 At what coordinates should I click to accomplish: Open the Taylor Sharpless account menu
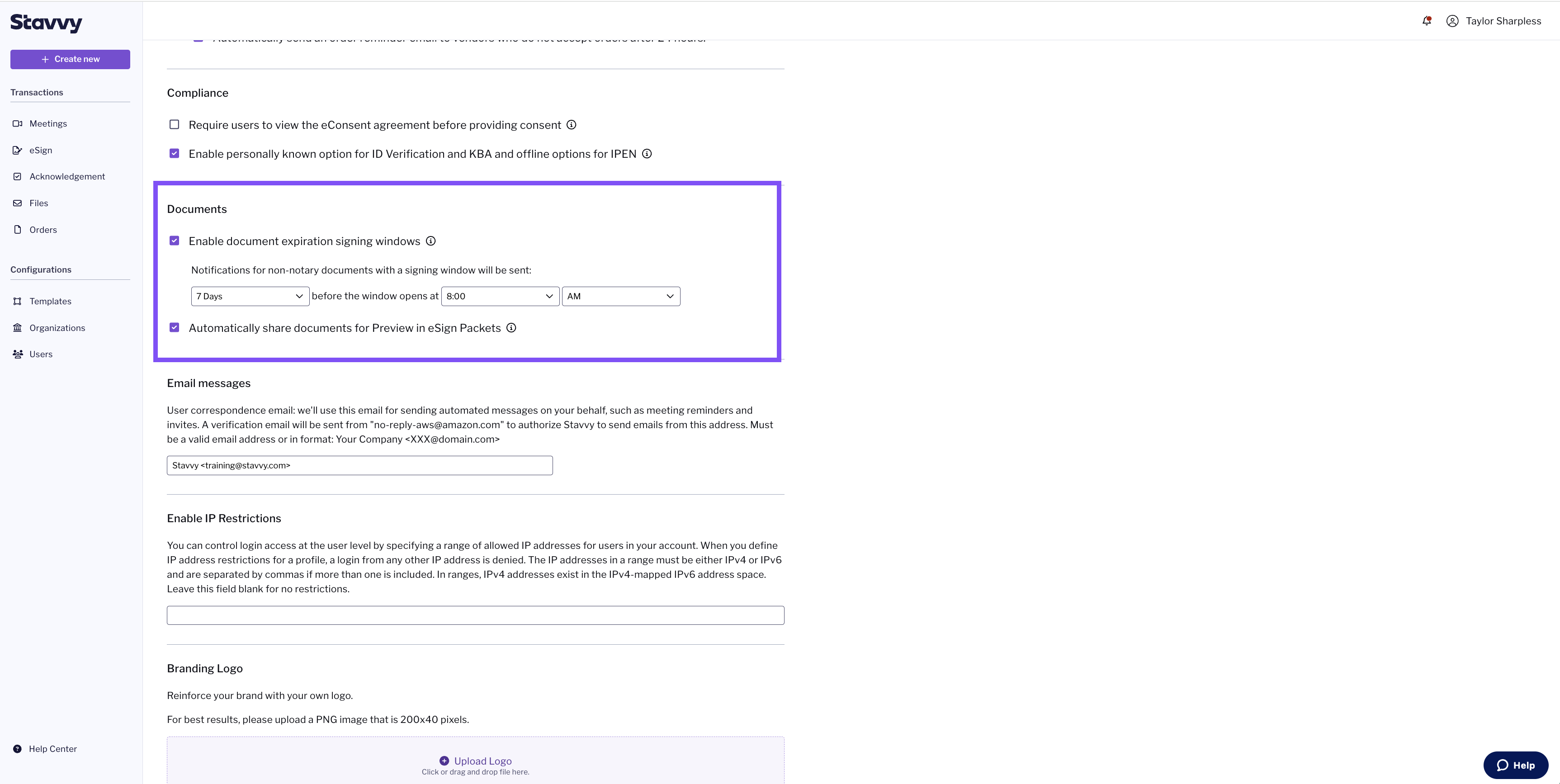tap(1494, 20)
